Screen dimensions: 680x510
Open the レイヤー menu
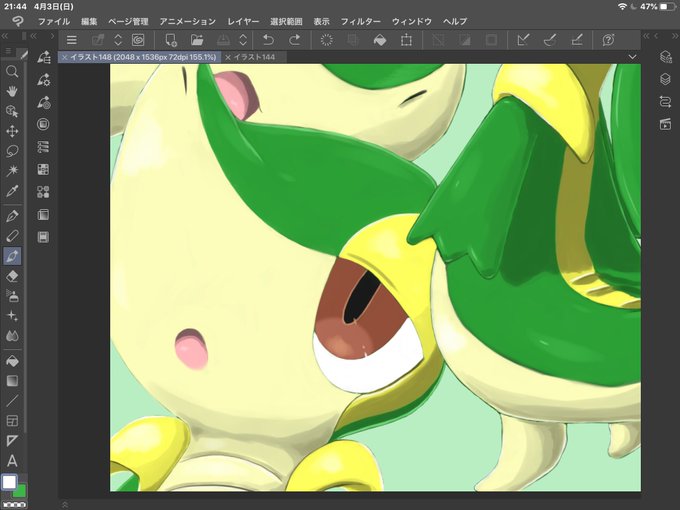pyautogui.click(x=243, y=21)
